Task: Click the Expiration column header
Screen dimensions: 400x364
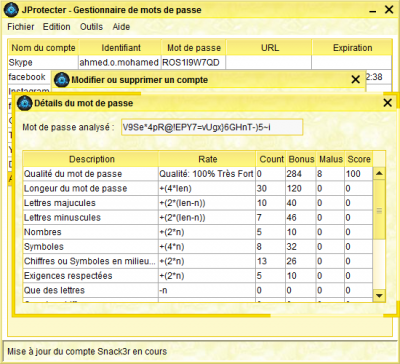Action: tap(352, 48)
